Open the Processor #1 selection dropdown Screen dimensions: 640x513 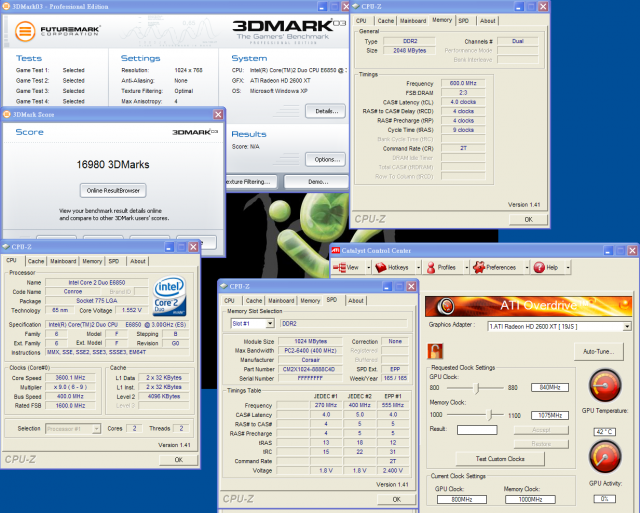point(96,429)
